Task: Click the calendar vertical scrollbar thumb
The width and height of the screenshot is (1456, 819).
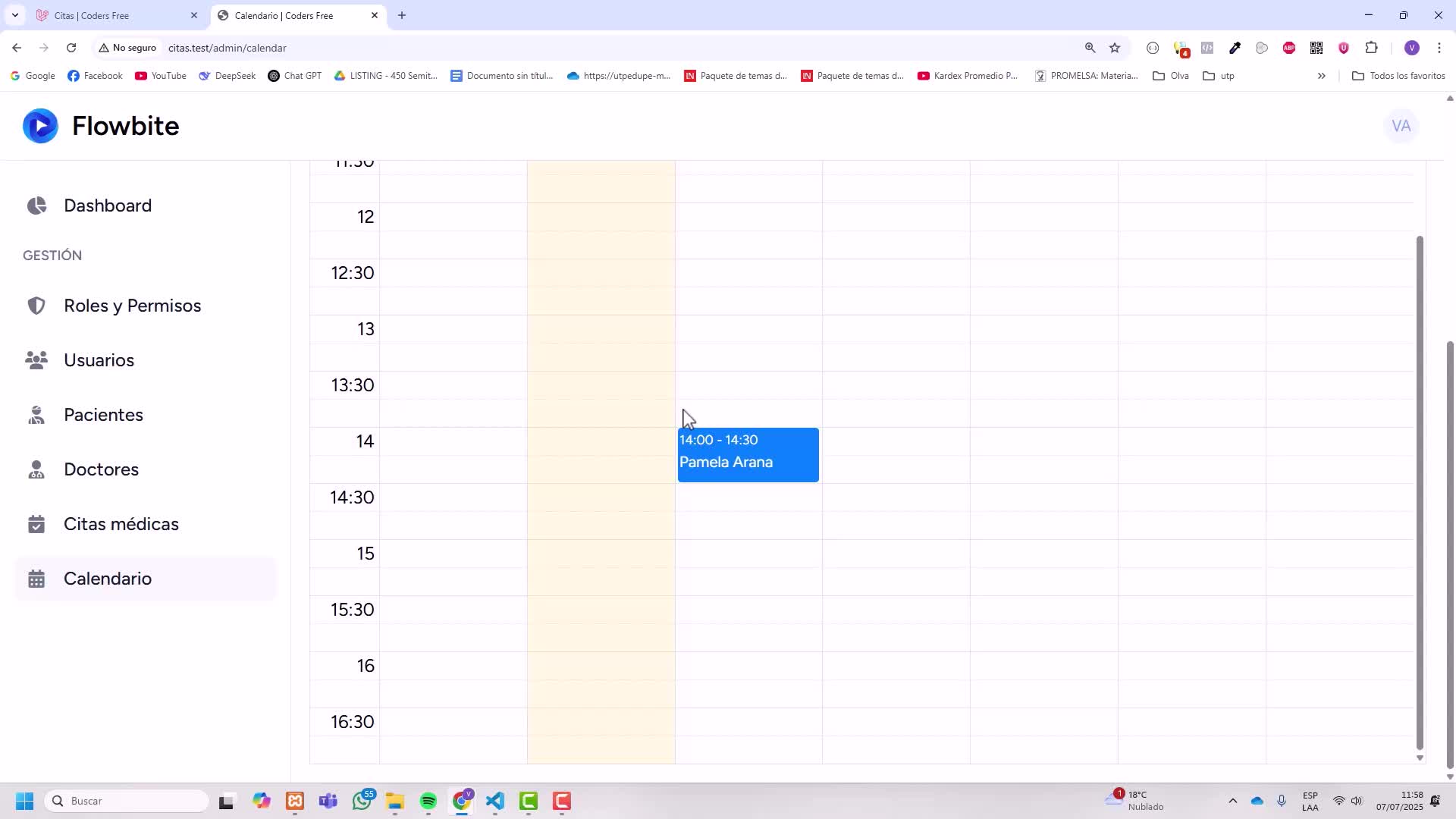Action: click(x=1420, y=493)
